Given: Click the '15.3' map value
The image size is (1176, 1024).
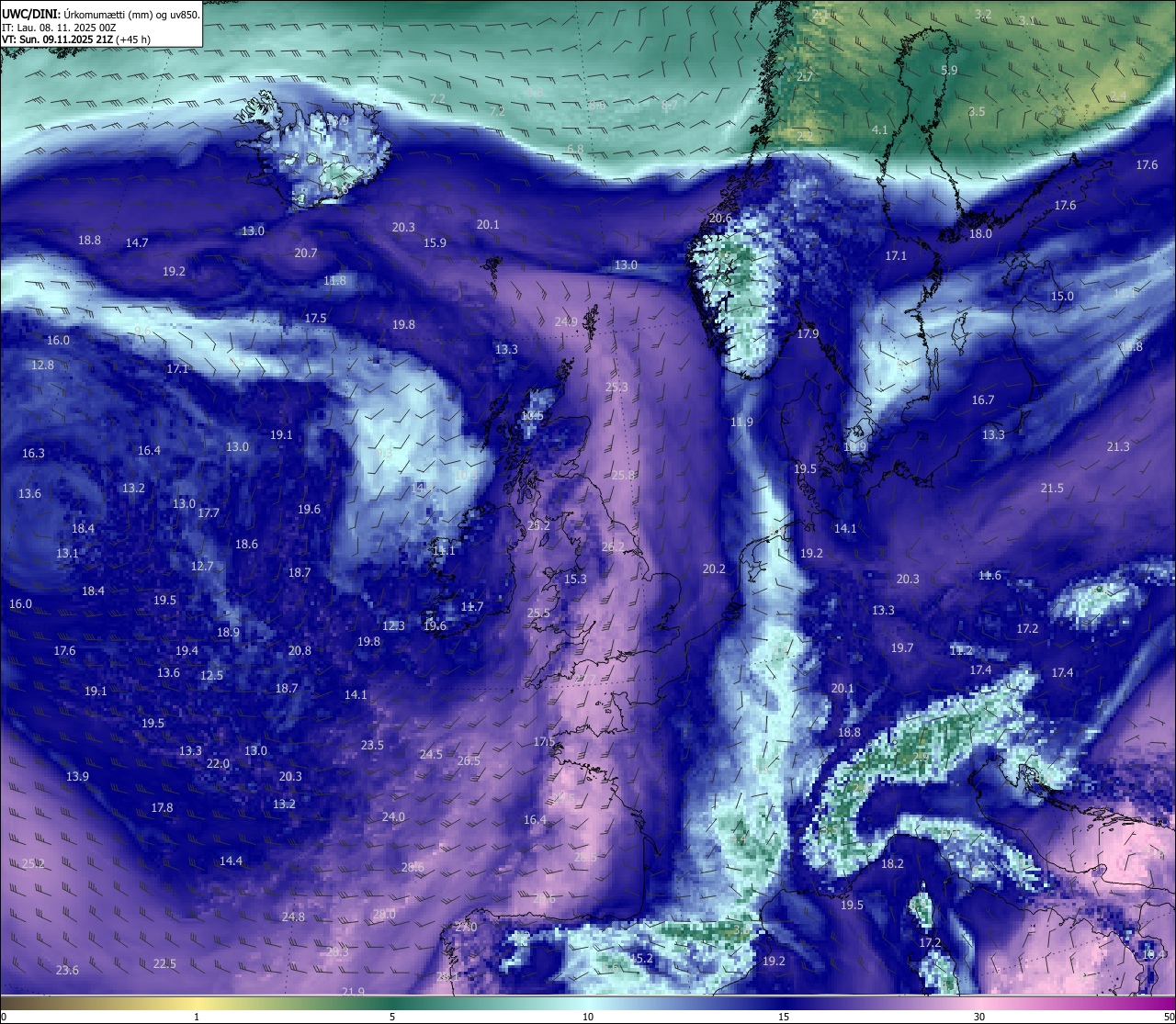Looking at the screenshot, I should coord(575,579).
